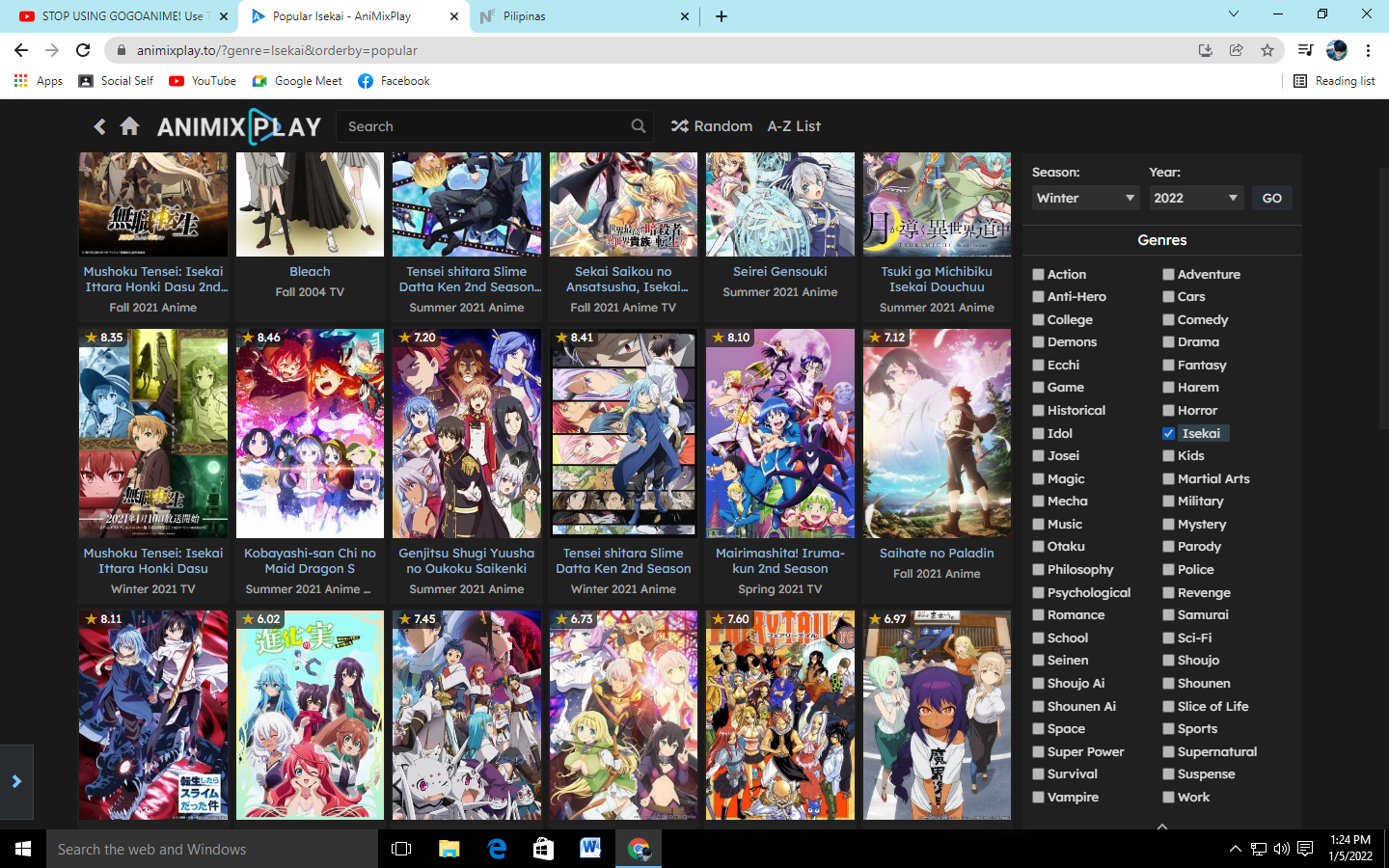Check the Comedy genre checkbox
Viewport: 1389px width, 868px height.
[1168, 320]
